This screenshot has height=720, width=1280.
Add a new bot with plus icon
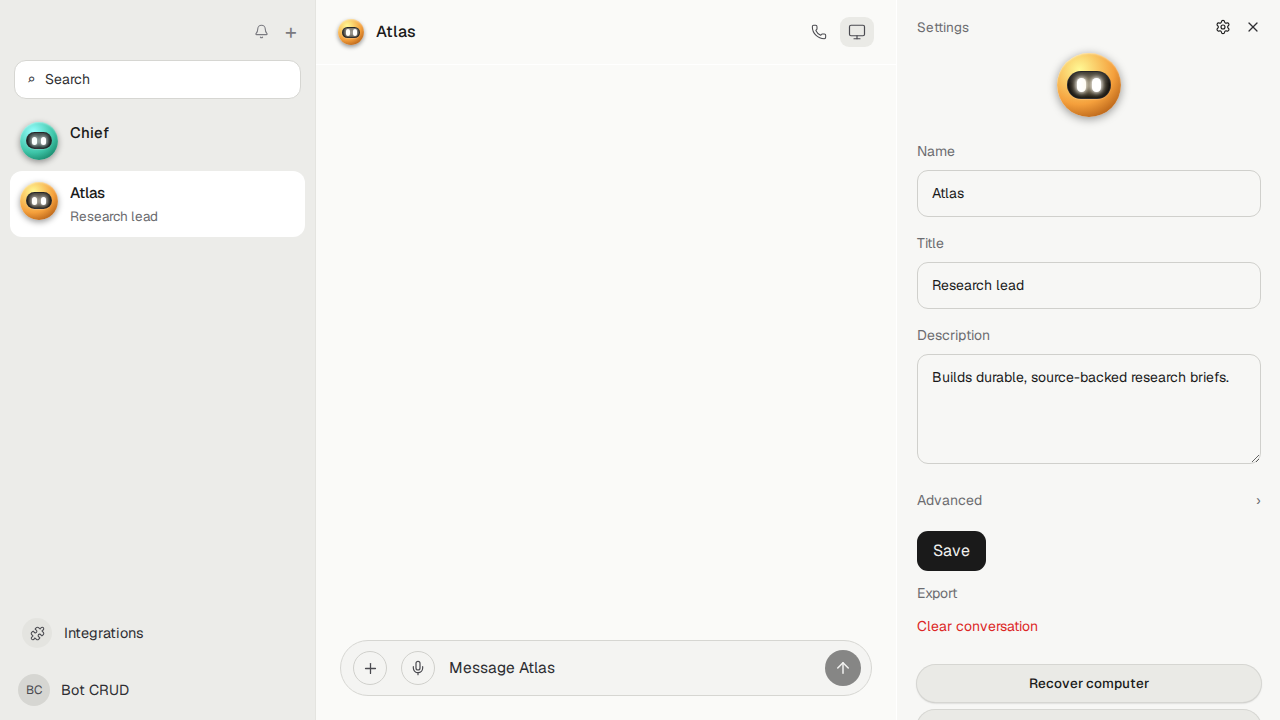point(291,33)
